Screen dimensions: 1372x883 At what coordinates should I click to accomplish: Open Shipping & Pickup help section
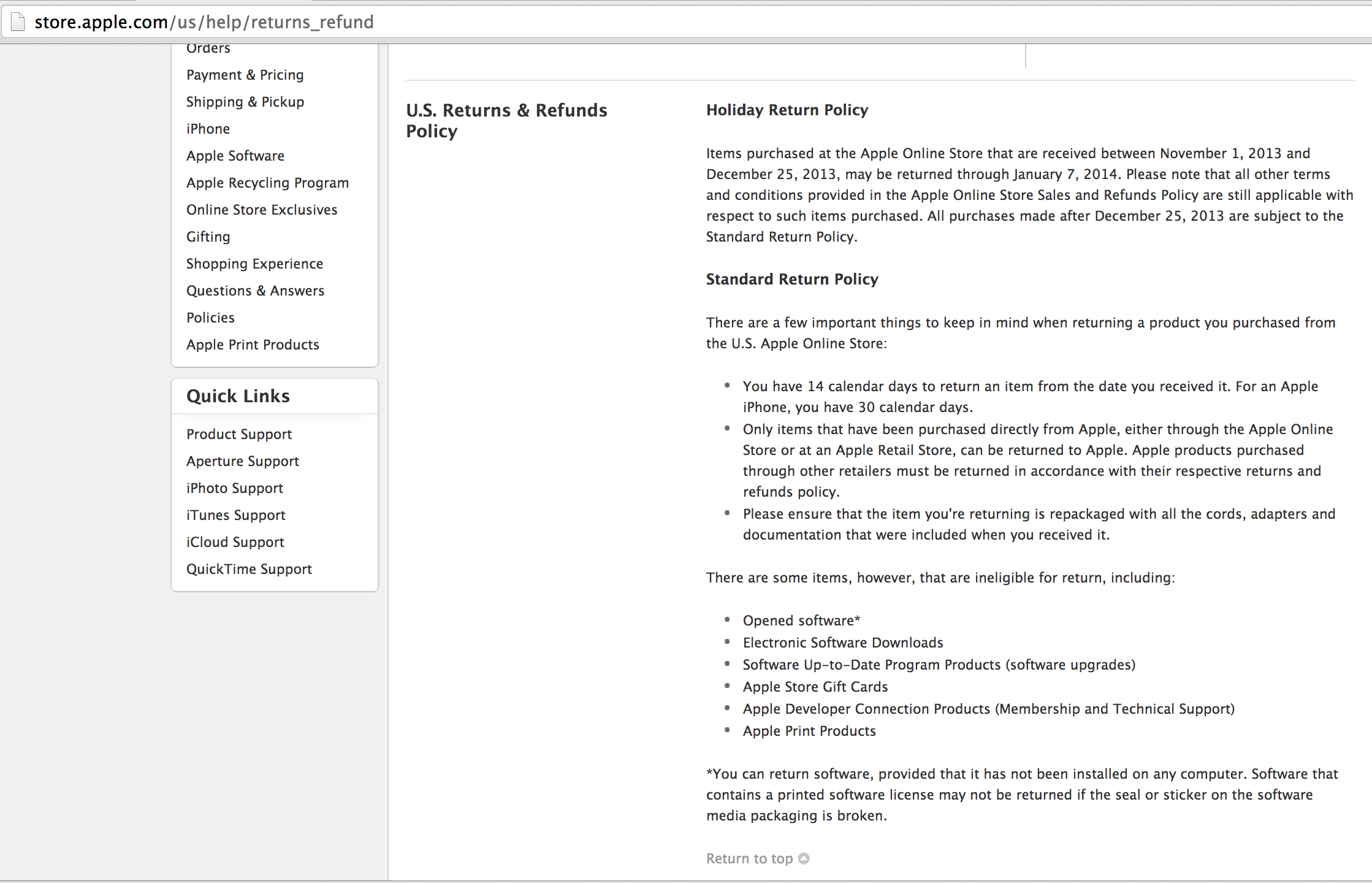coord(245,102)
